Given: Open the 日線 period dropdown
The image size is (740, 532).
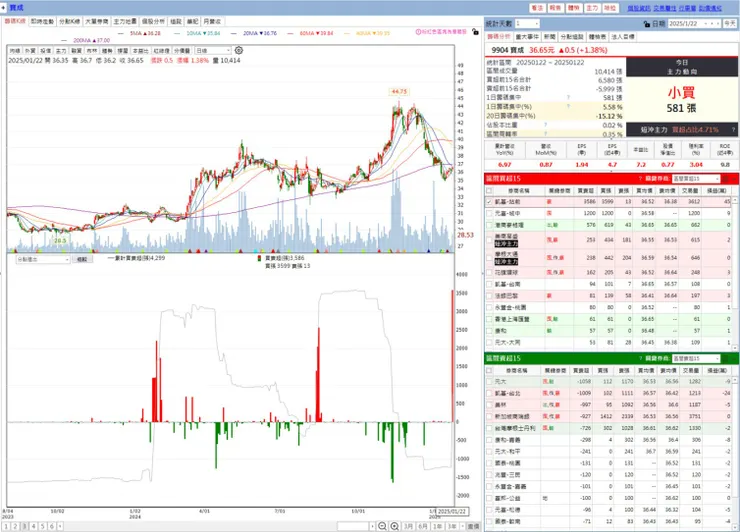Looking at the screenshot, I should coord(213,51).
